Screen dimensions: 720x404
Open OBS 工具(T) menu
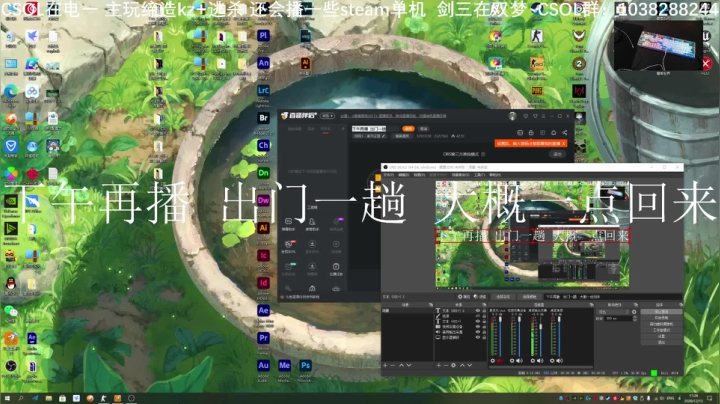pos(479,175)
